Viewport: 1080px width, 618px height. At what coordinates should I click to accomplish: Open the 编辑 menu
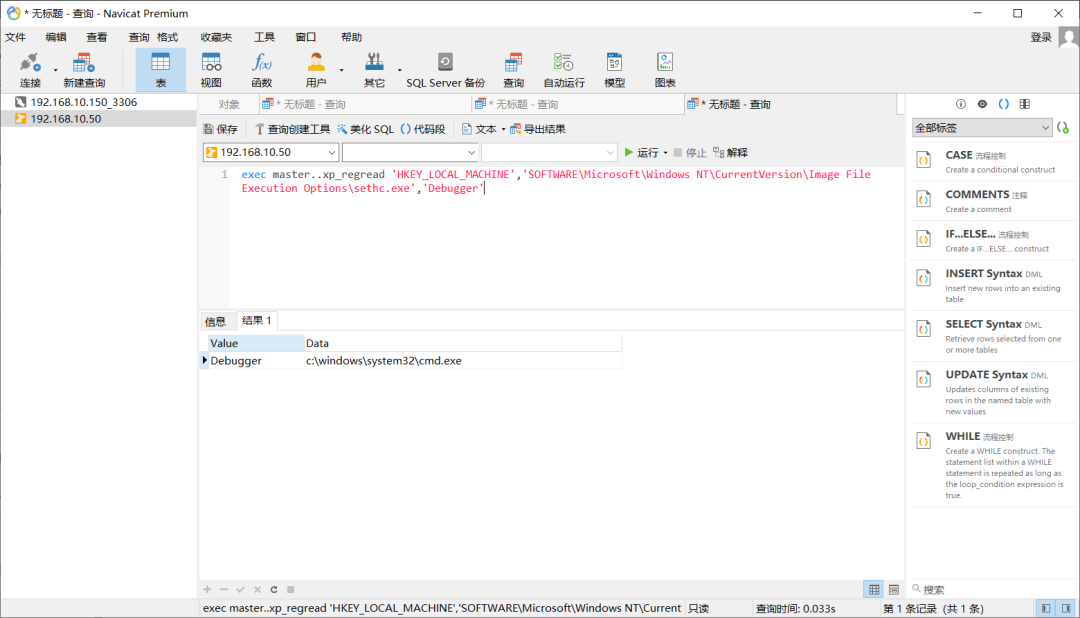[56, 37]
